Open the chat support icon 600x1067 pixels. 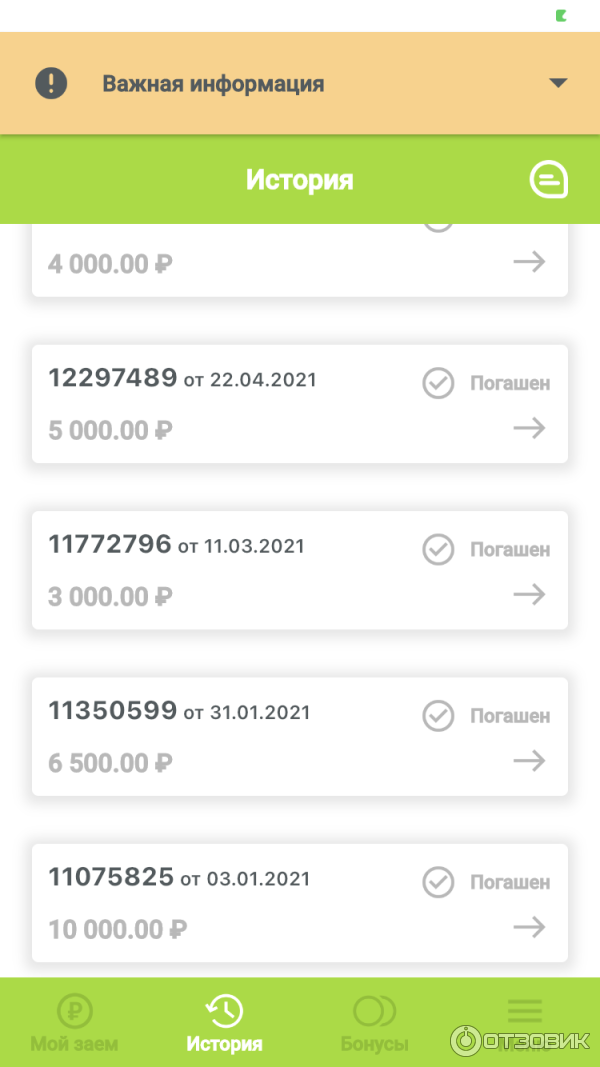548,181
